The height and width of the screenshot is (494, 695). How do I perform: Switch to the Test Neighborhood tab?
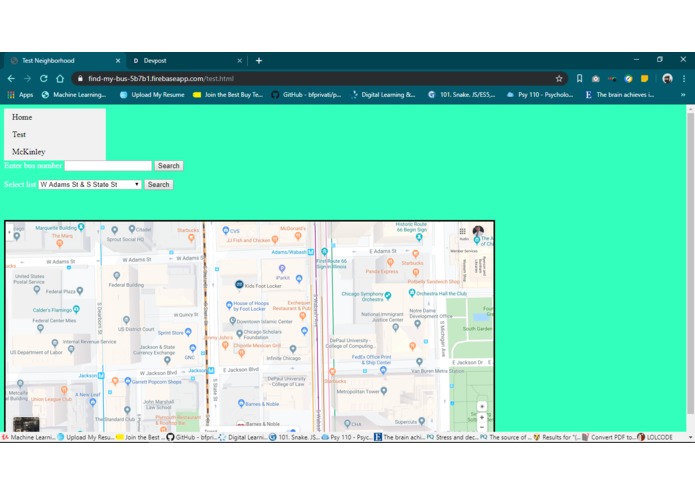[65, 61]
